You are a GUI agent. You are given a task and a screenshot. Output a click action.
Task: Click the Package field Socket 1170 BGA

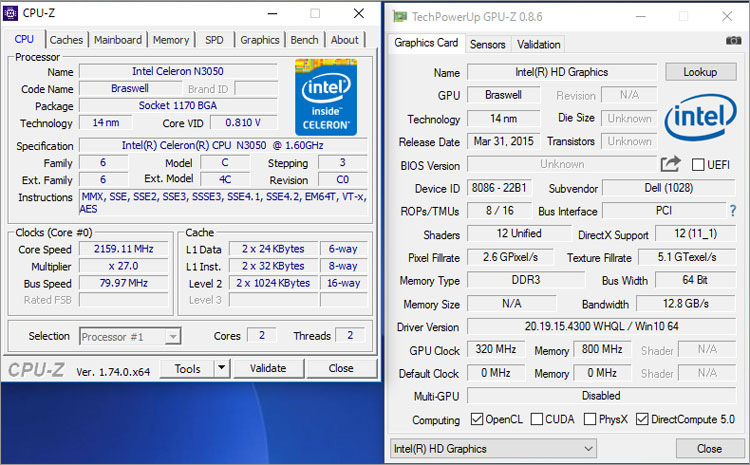(178, 105)
